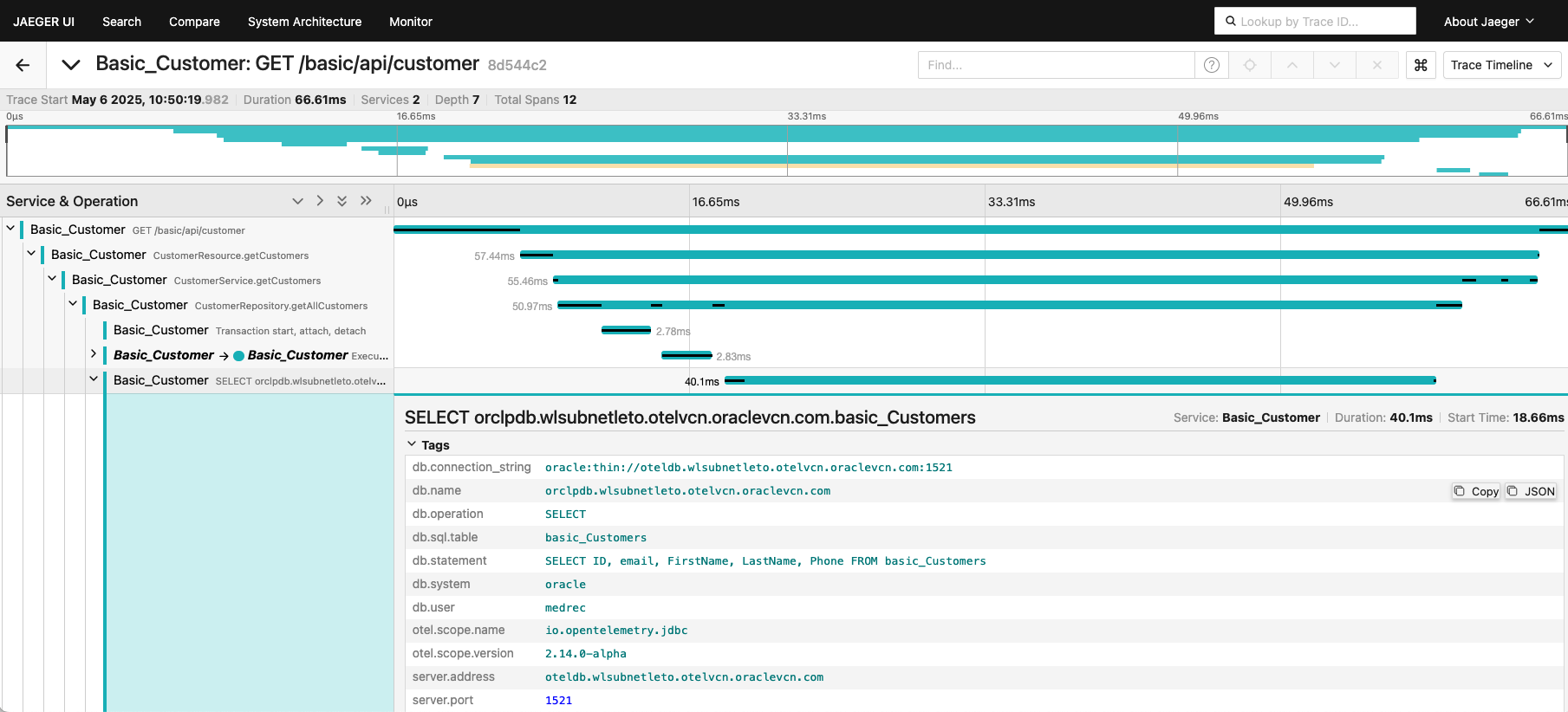Viewport: 1568px width, 712px height.
Task: Click the back arrow icon
Action: tap(23, 65)
